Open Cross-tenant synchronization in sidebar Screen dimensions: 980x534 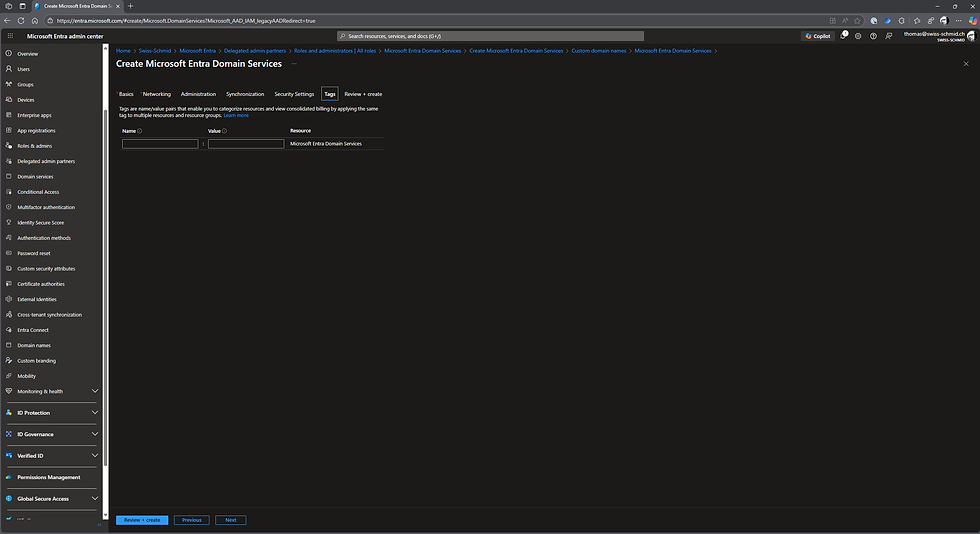(x=49, y=315)
